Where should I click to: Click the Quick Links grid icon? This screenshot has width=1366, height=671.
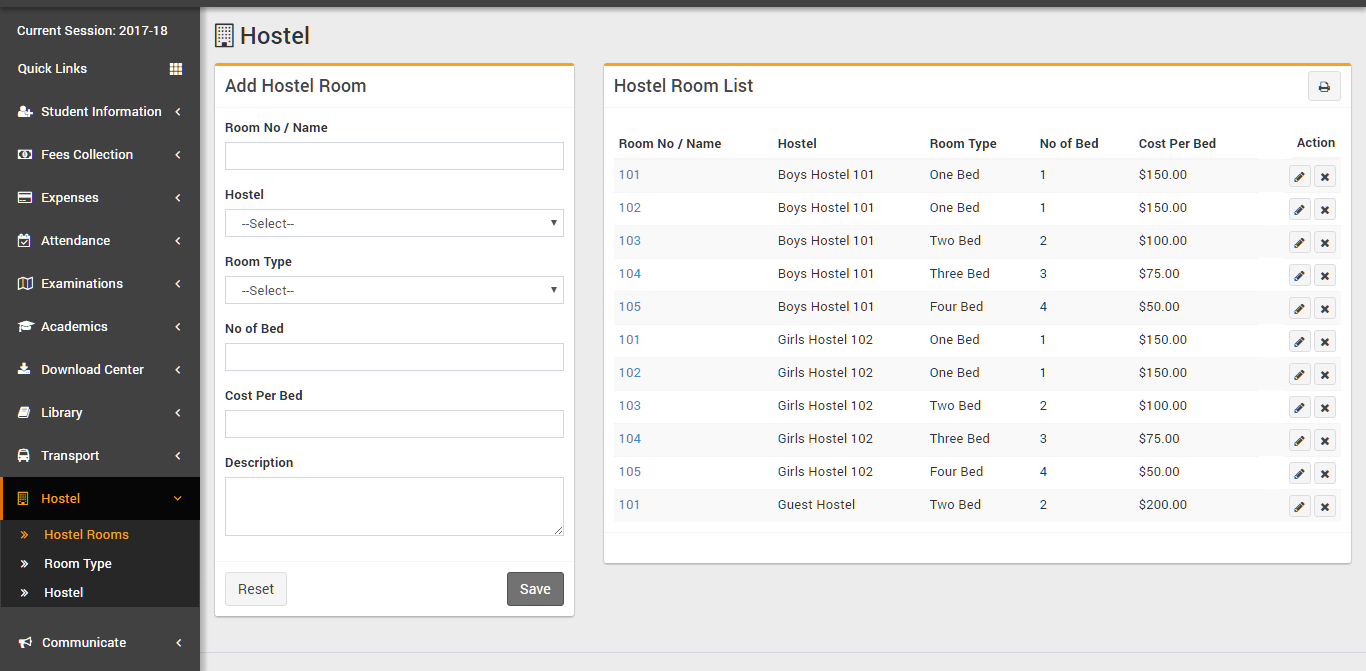176,69
